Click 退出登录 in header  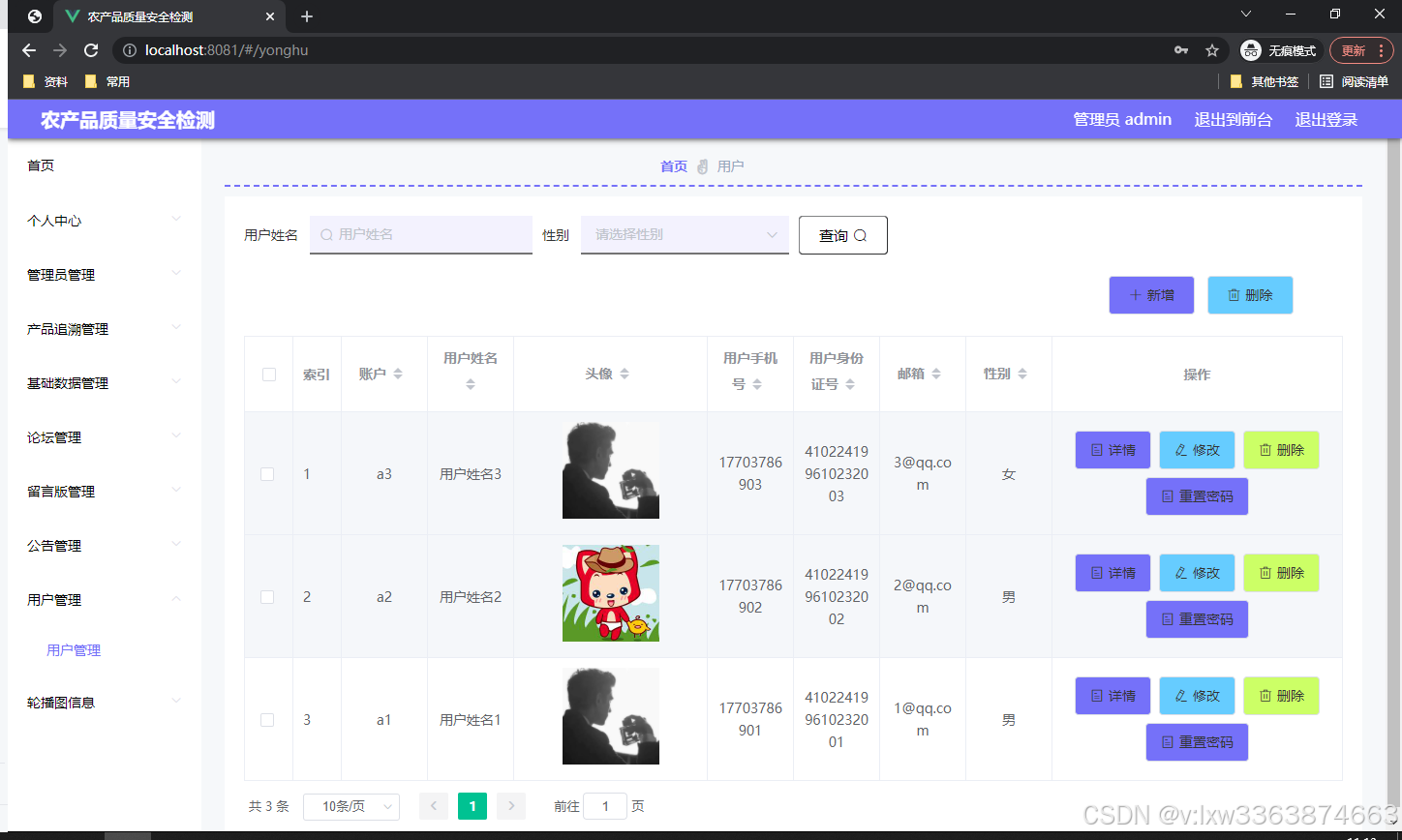(1326, 120)
